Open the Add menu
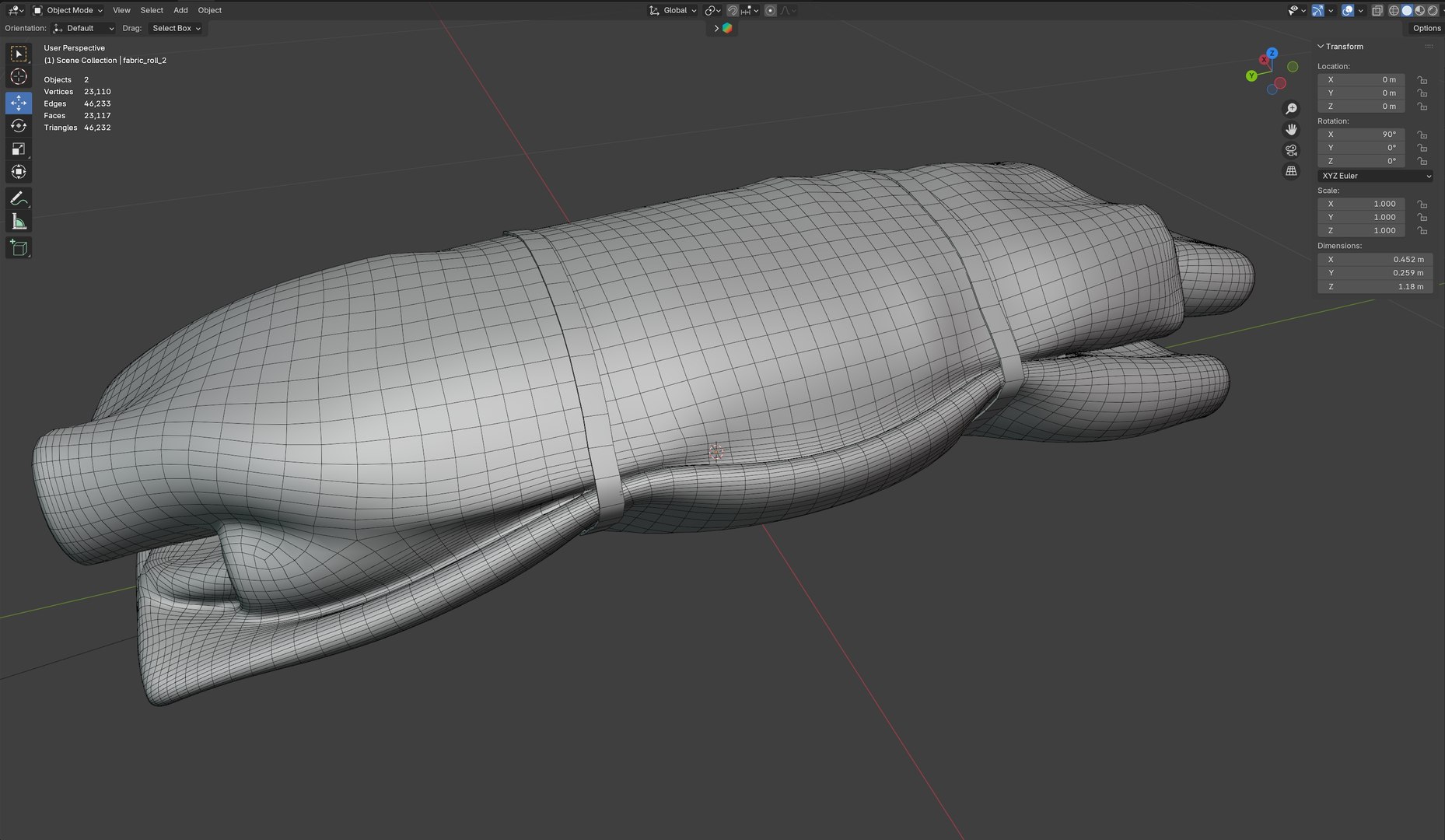Screen dimensions: 1445x840 180,10
